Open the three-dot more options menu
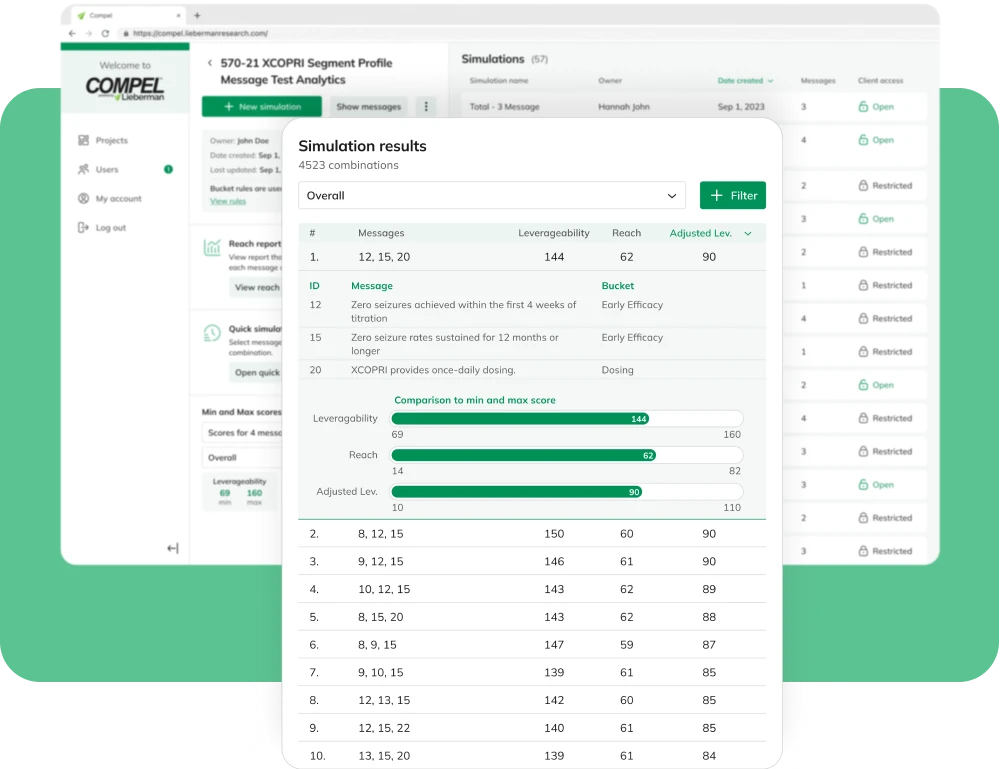 click(426, 106)
